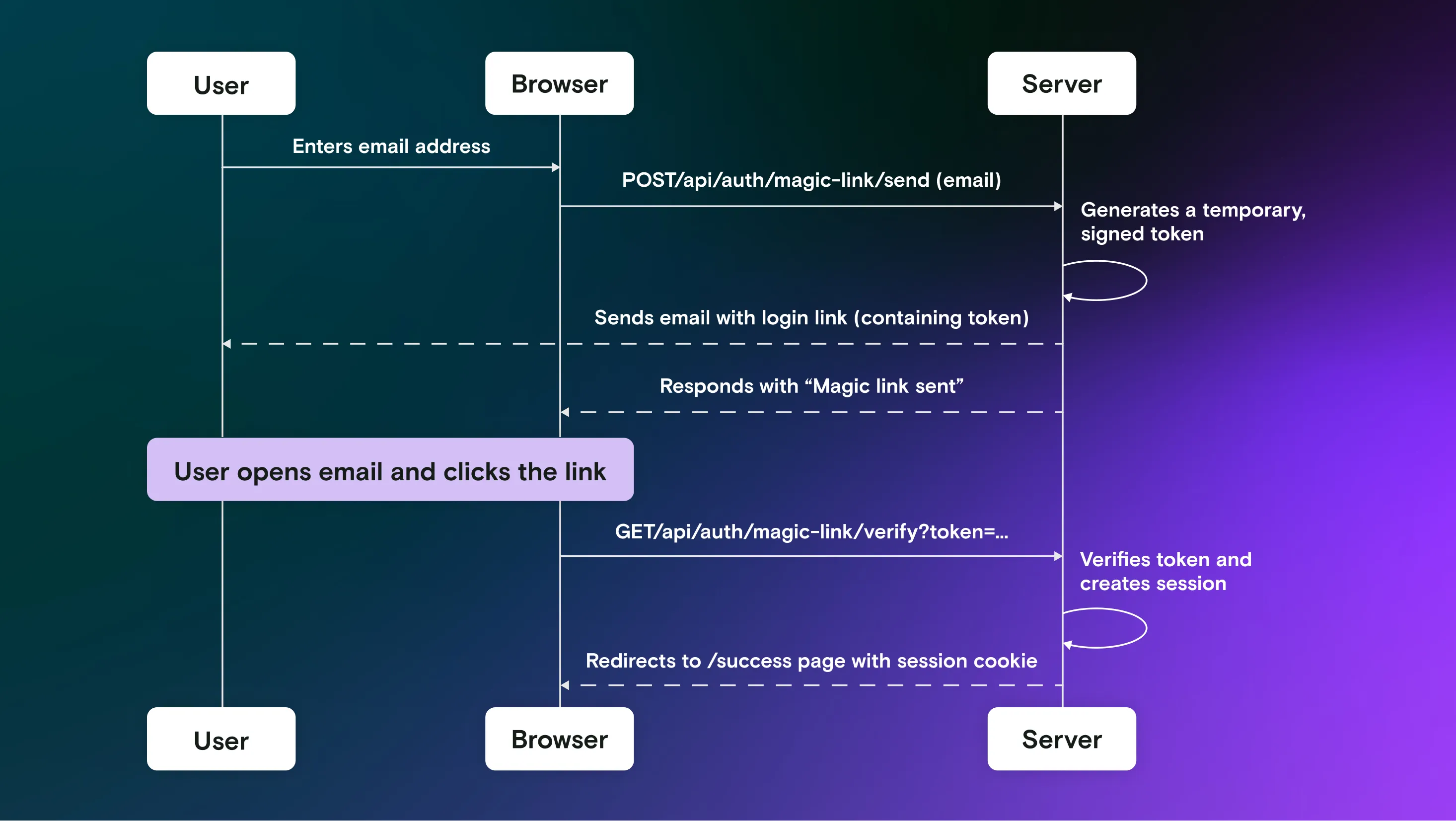Click the 'Responds with Magic link sent' label
This screenshot has width=1456, height=821.
click(x=811, y=385)
